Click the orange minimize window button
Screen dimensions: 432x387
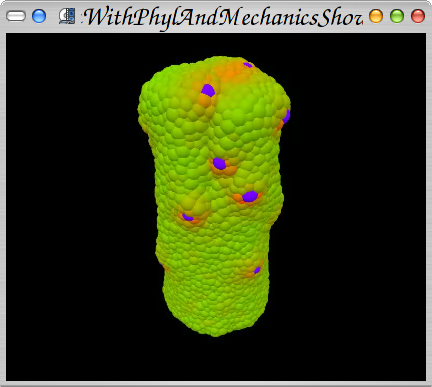[x=376, y=16]
